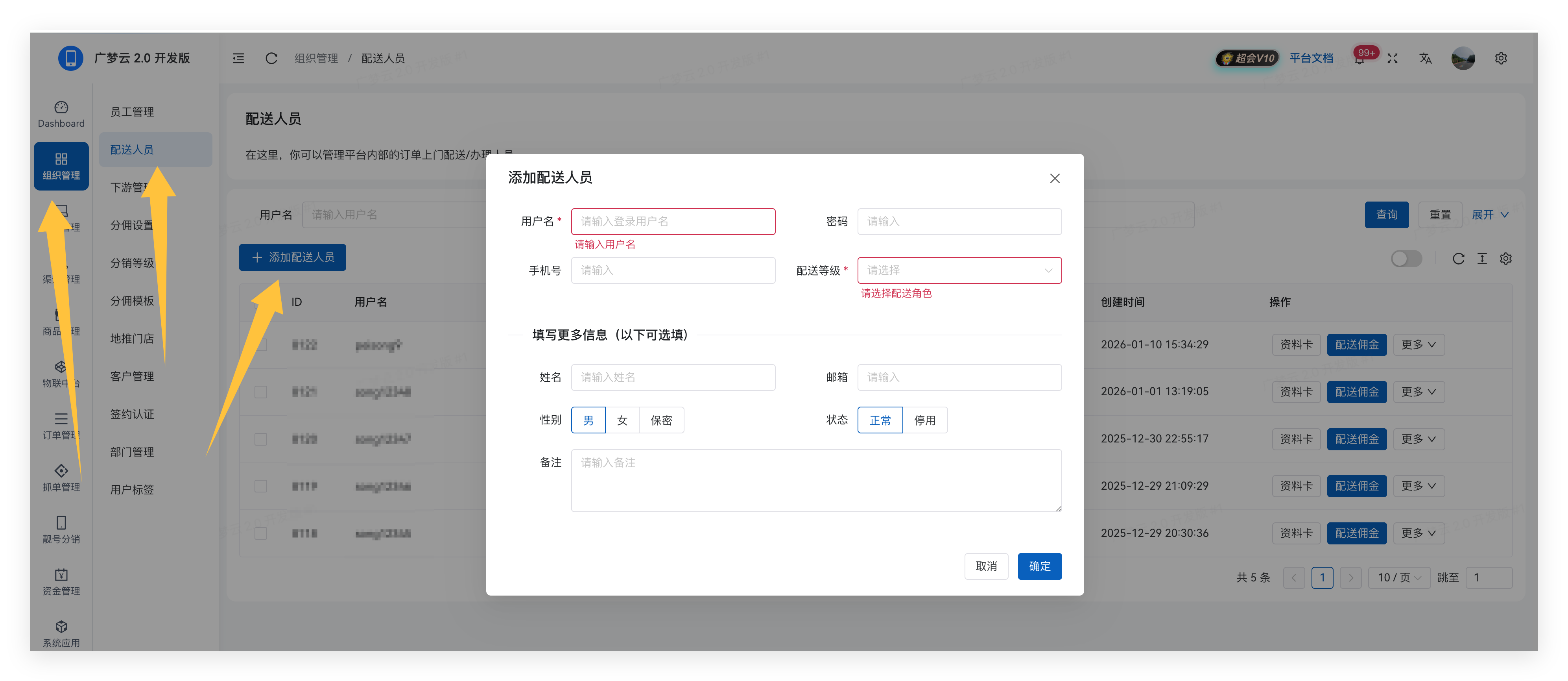Click 取消 to cancel the dialog

(x=986, y=566)
